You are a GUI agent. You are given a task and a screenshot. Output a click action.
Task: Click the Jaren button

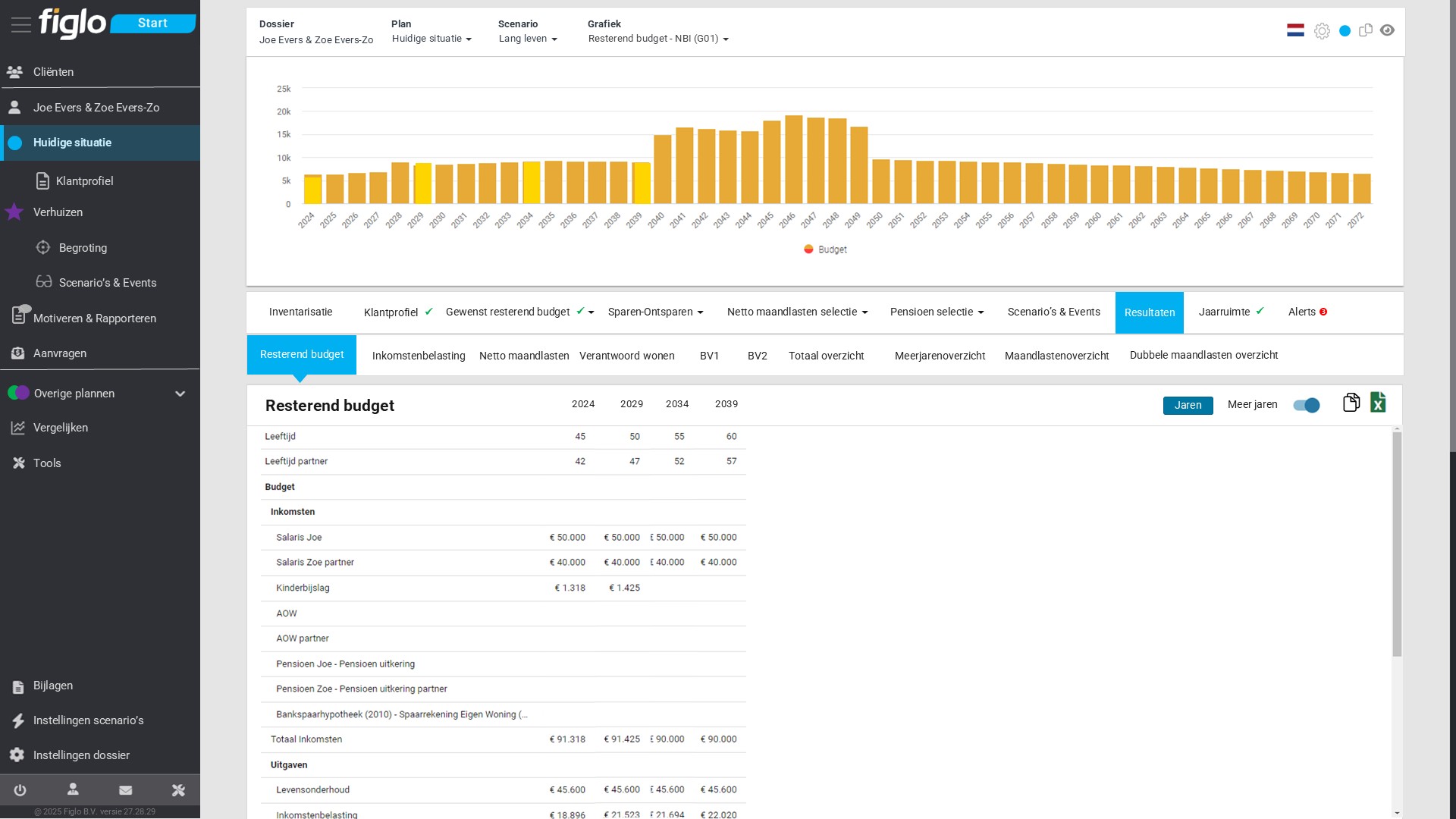pos(1188,405)
